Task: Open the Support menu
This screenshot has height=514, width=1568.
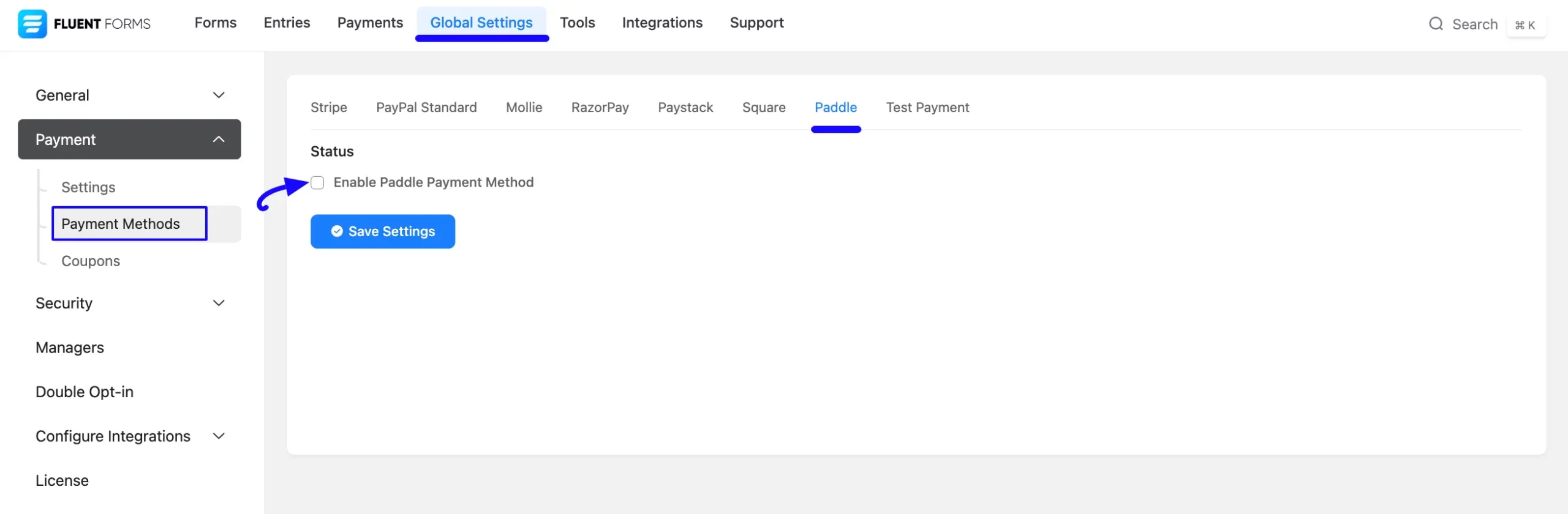Action: [x=756, y=23]
